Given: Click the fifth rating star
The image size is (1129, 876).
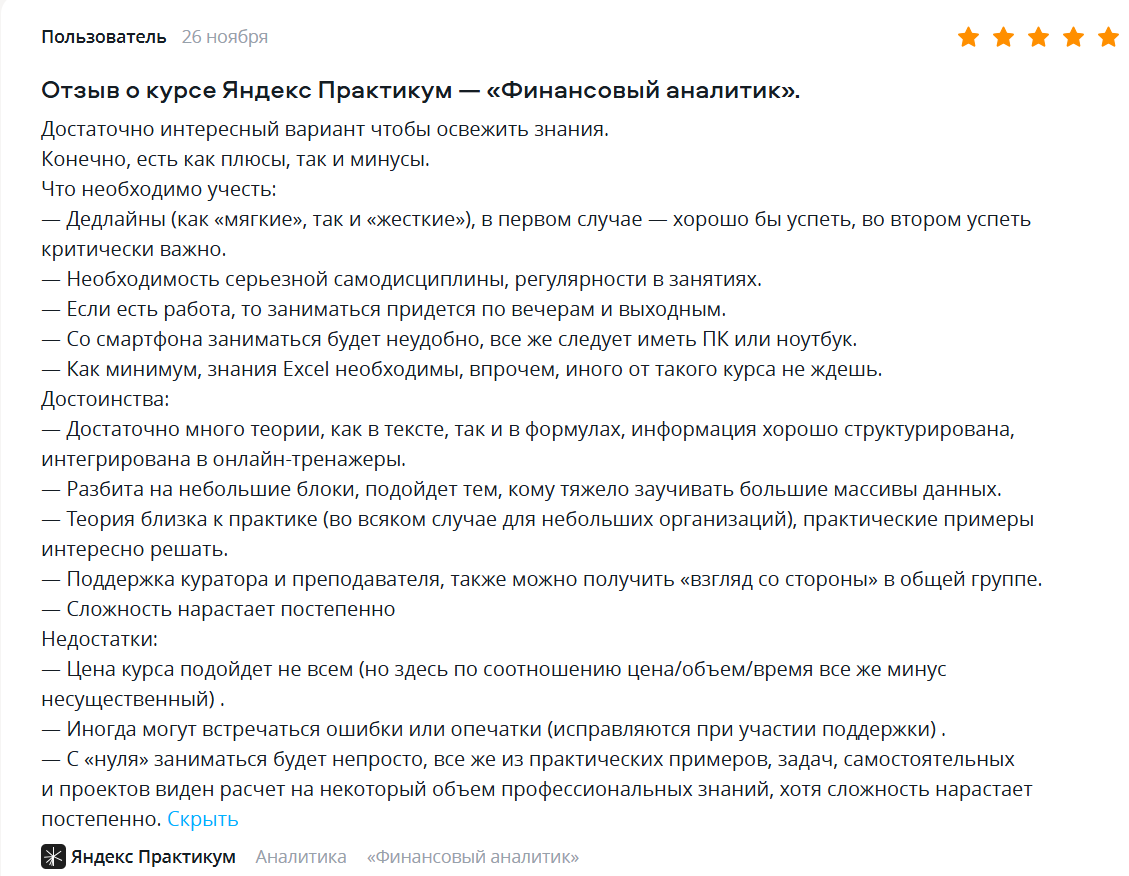Looking at the screenshot, I should [1108, 38].
